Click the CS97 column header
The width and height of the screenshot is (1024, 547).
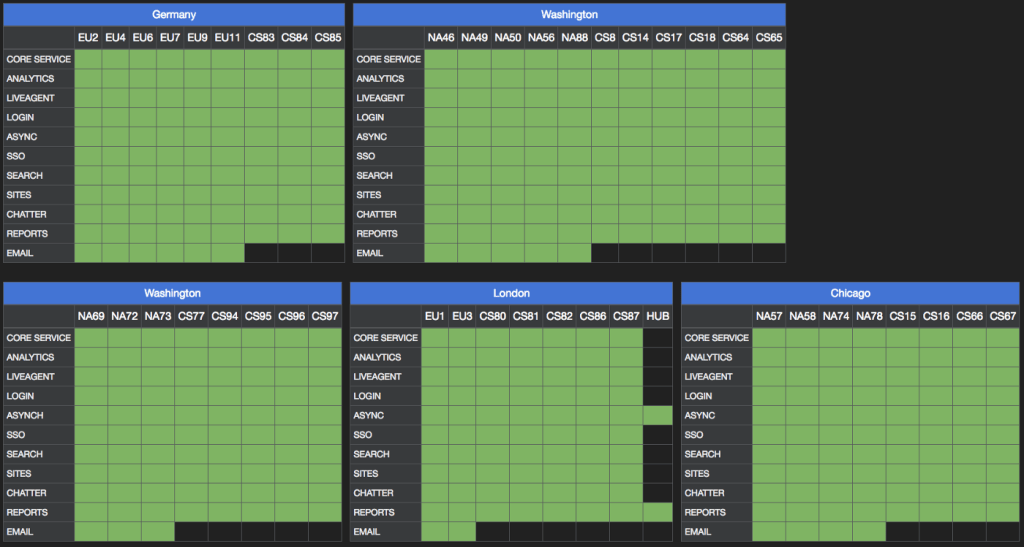325,317
